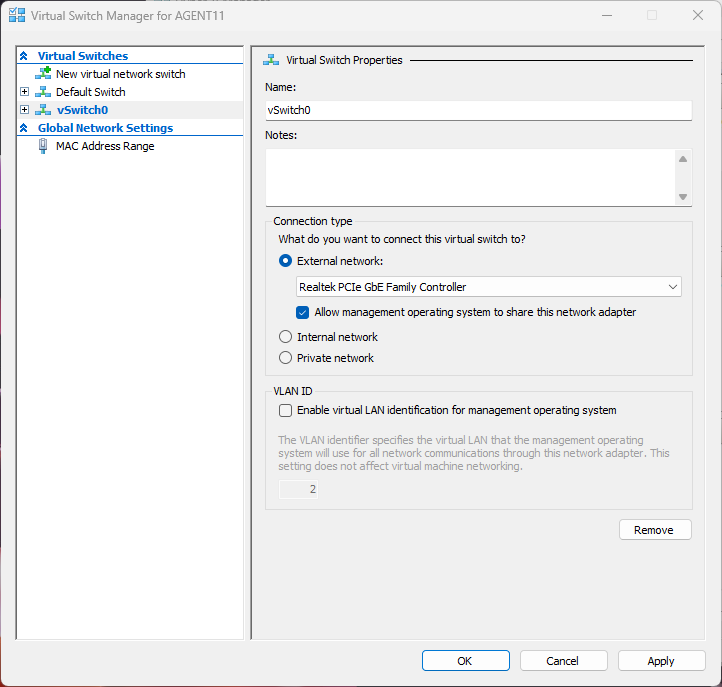Open the Realtek PCIe GbE adapter dropdown
This screenshot has width=722, height=687.
click(489, 287)
